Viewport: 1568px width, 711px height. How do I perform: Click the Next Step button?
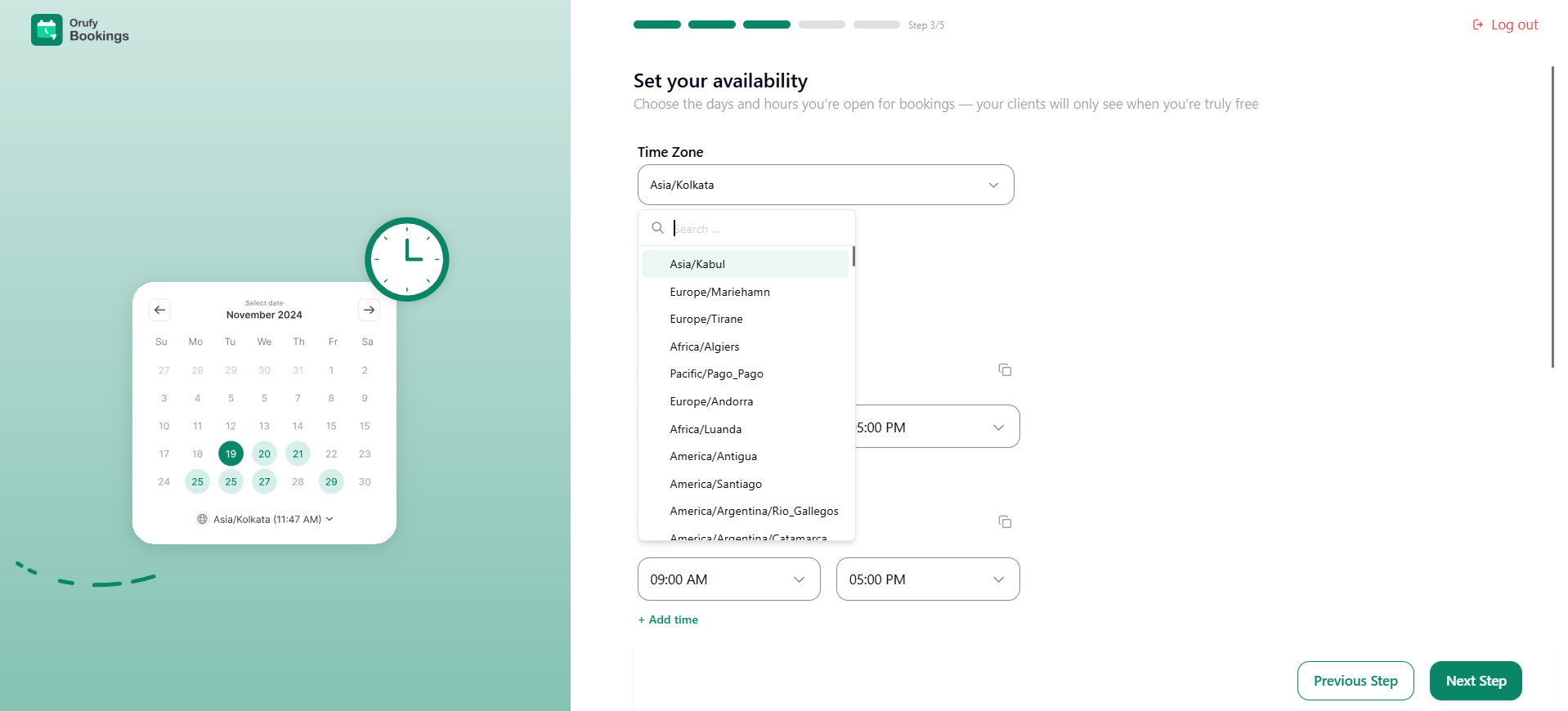[1475, 681]
